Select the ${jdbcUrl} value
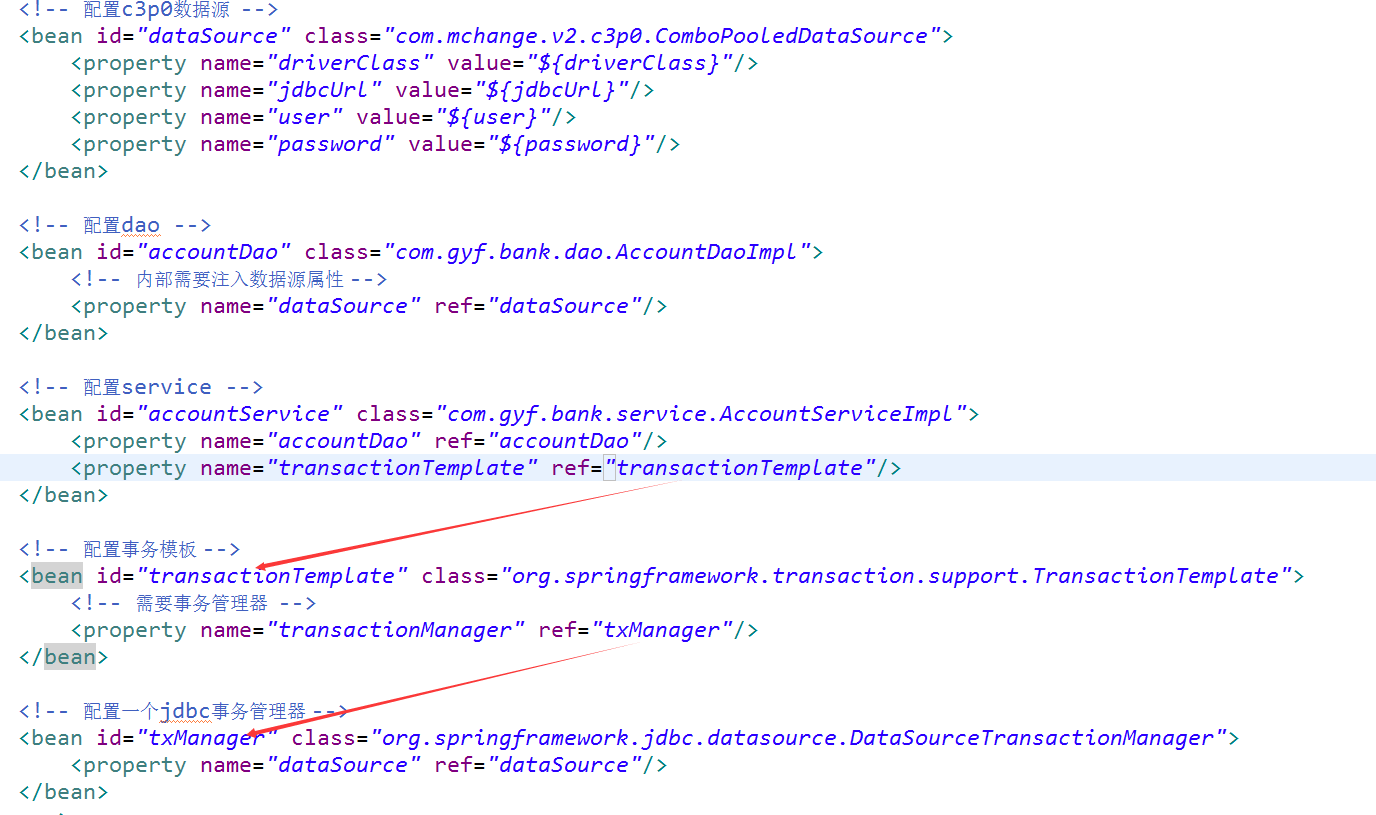Screen dimensions: 1376x815 pos(551,90)
